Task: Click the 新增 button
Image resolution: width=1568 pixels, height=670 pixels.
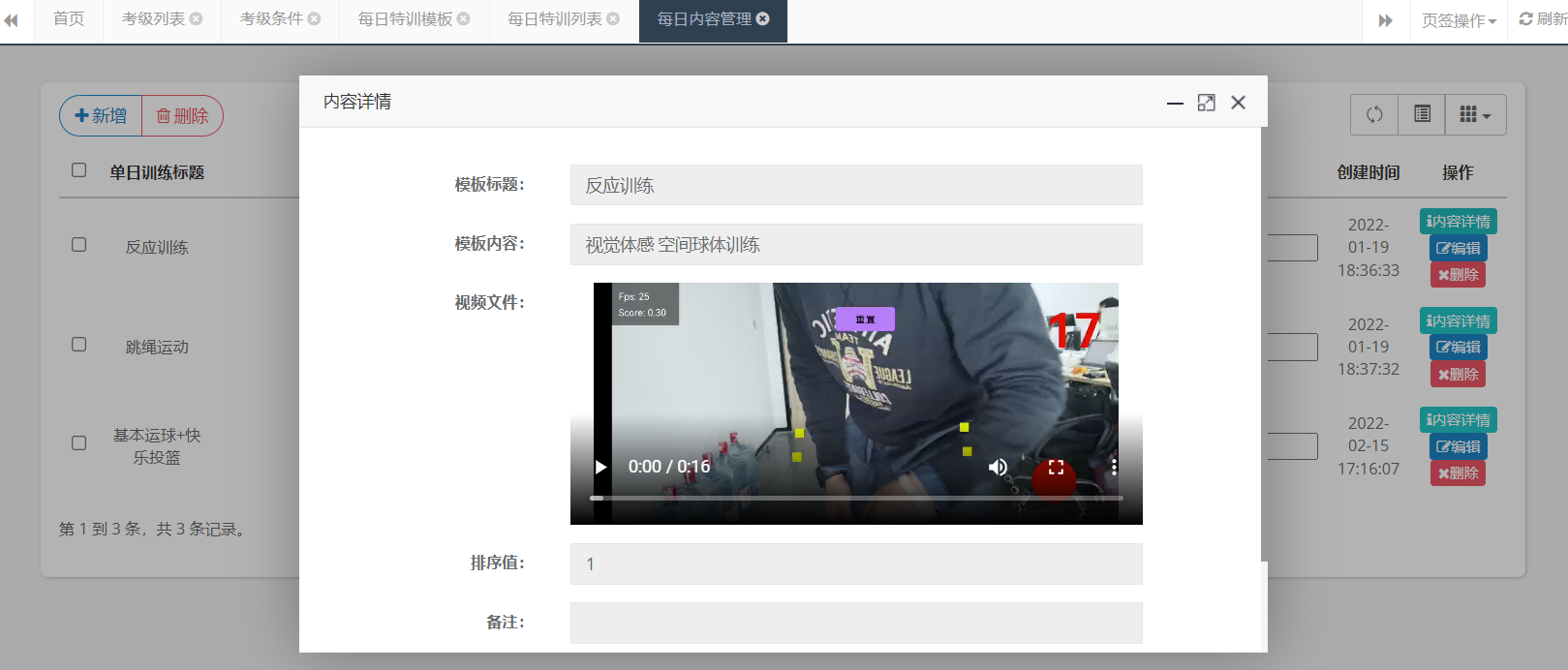Action: (101, 115)
